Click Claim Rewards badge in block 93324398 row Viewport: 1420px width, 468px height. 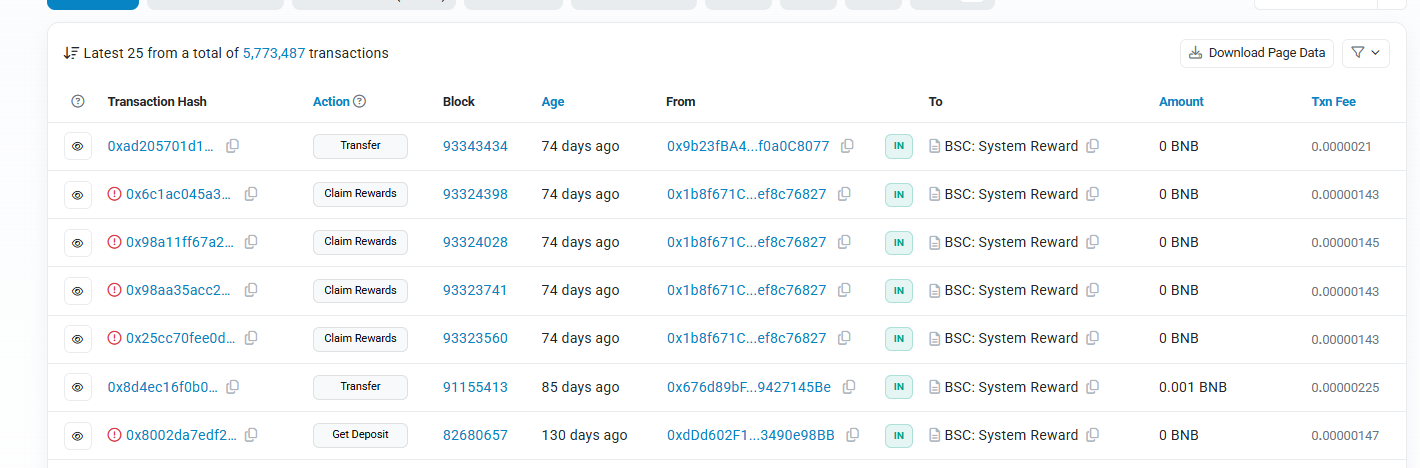[x=360, y=194]
